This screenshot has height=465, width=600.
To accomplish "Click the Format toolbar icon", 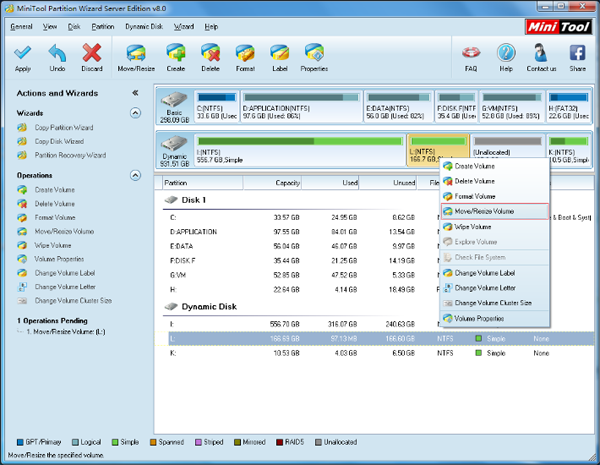I will (245, 53).
